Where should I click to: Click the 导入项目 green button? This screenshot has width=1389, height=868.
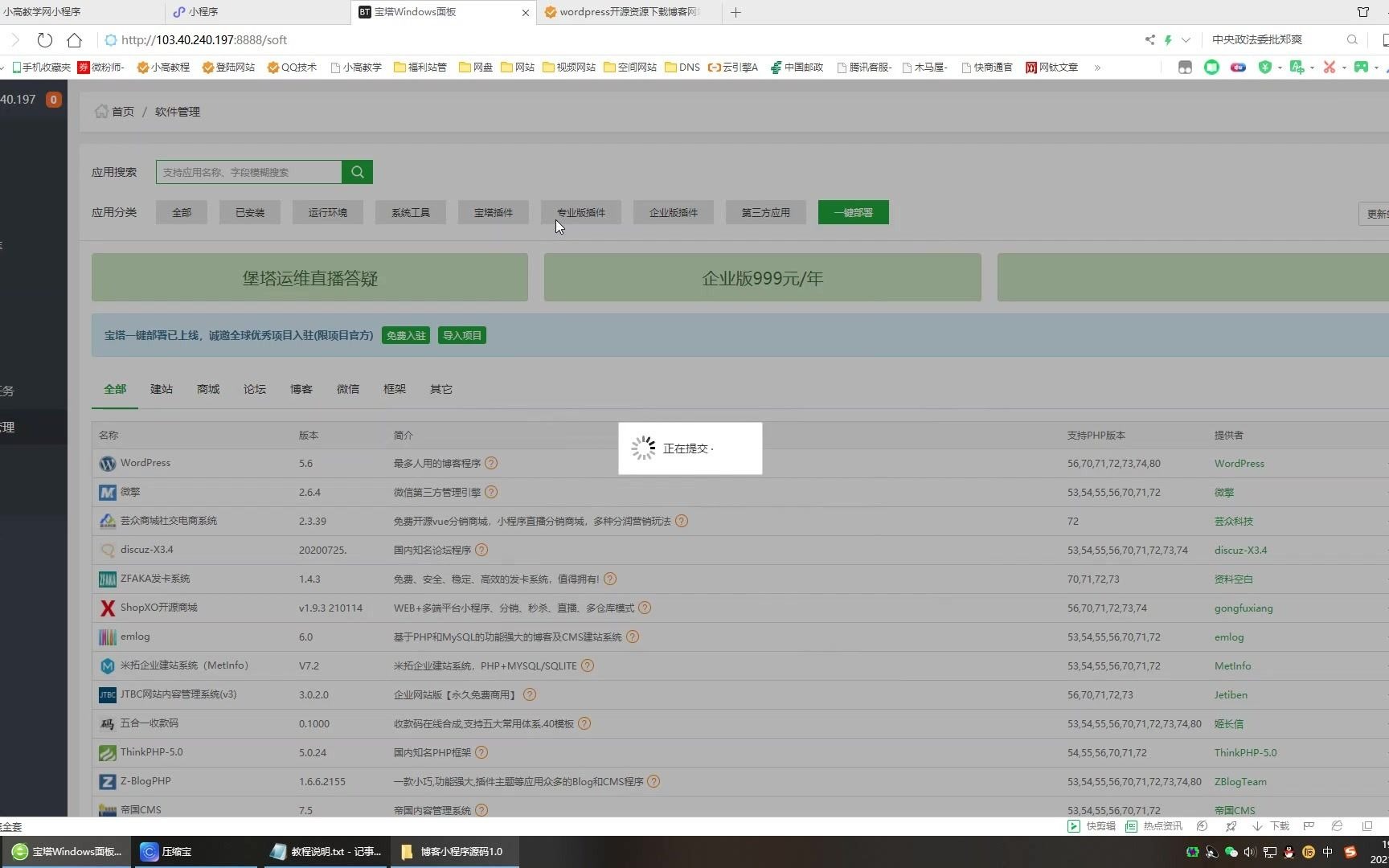[x=462, y=335]
